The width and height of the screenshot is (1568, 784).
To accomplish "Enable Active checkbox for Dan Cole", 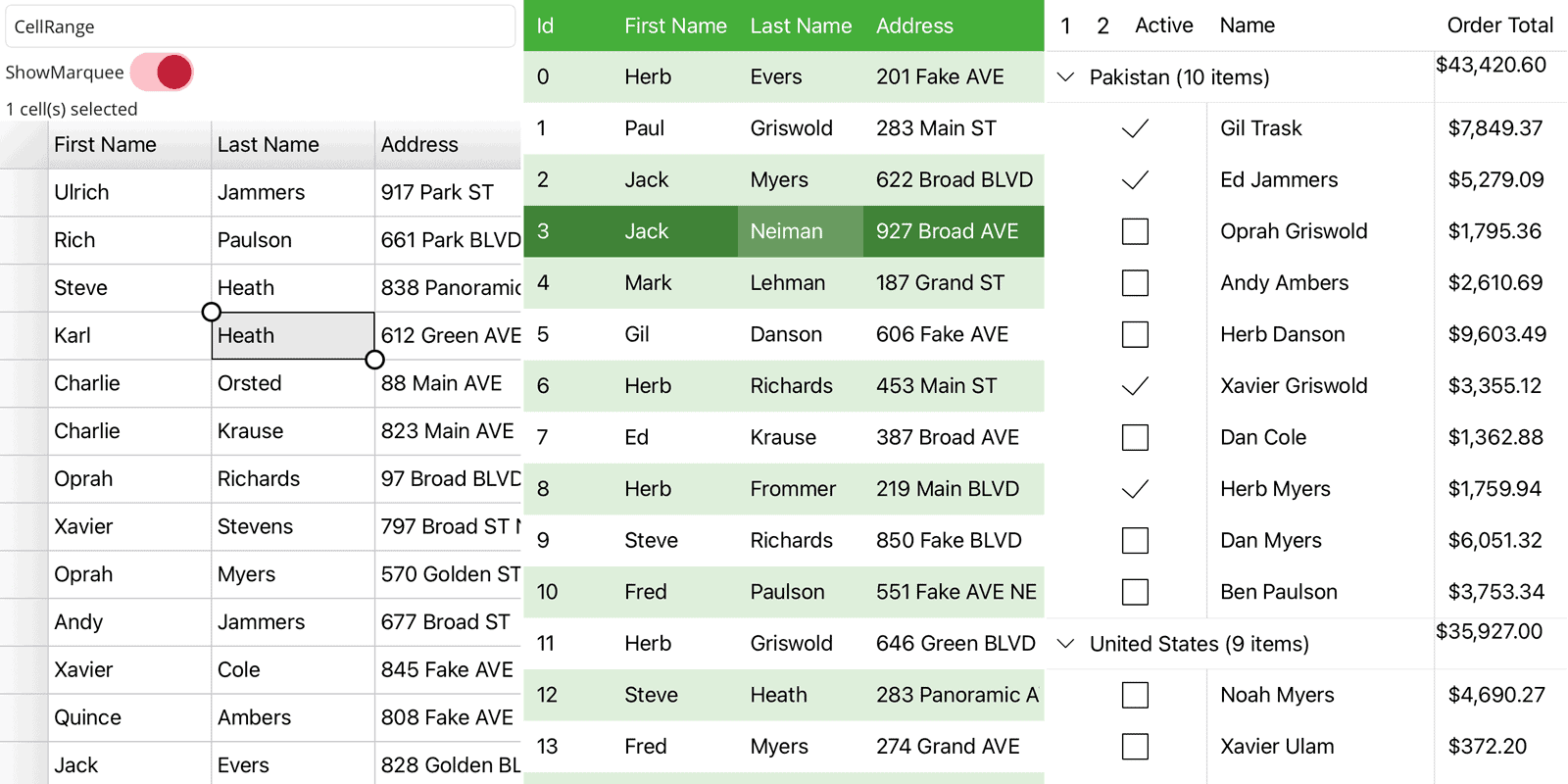I will click(1135, 437).
